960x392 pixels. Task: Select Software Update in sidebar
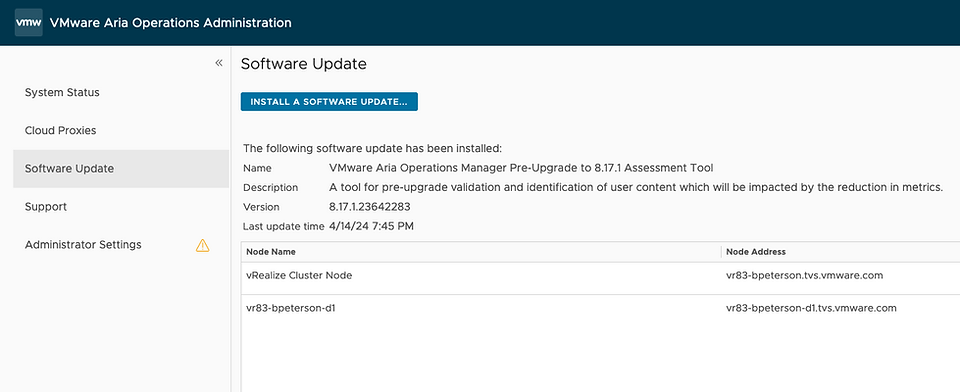pos(121,168)
